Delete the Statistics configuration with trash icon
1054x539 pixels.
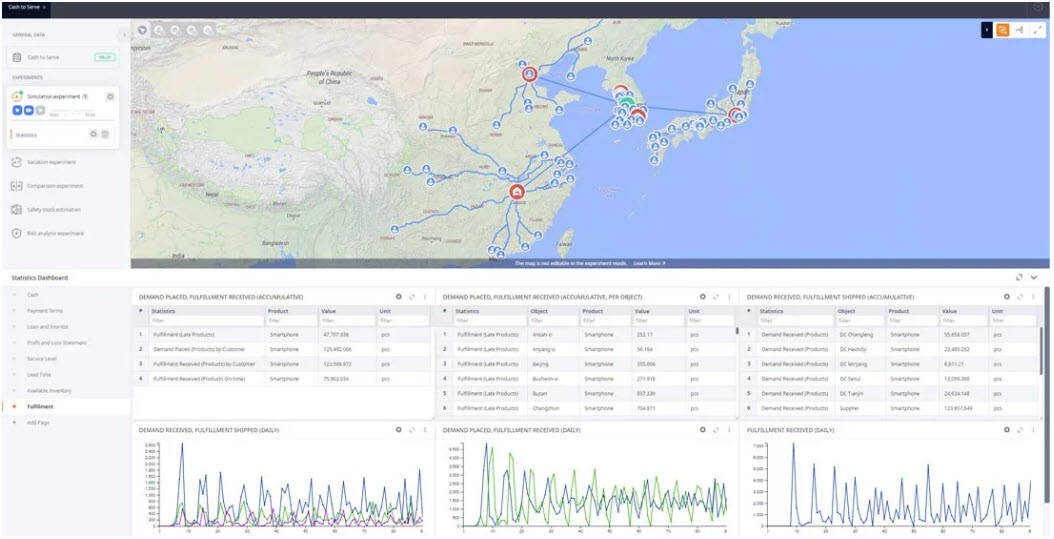[x=105, y=134]
